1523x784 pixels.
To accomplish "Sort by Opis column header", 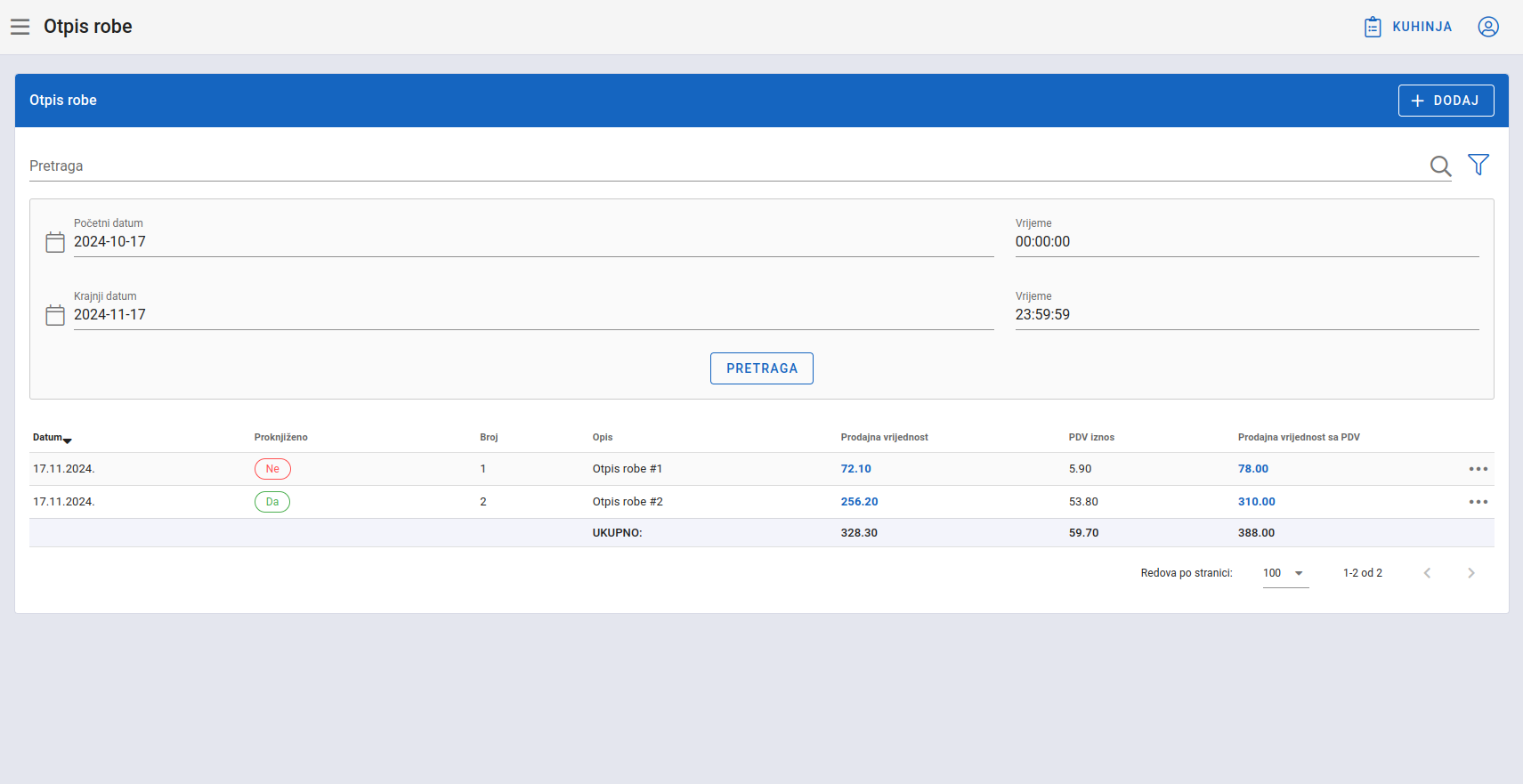I will pyautogui.click(x=603, y=438).
